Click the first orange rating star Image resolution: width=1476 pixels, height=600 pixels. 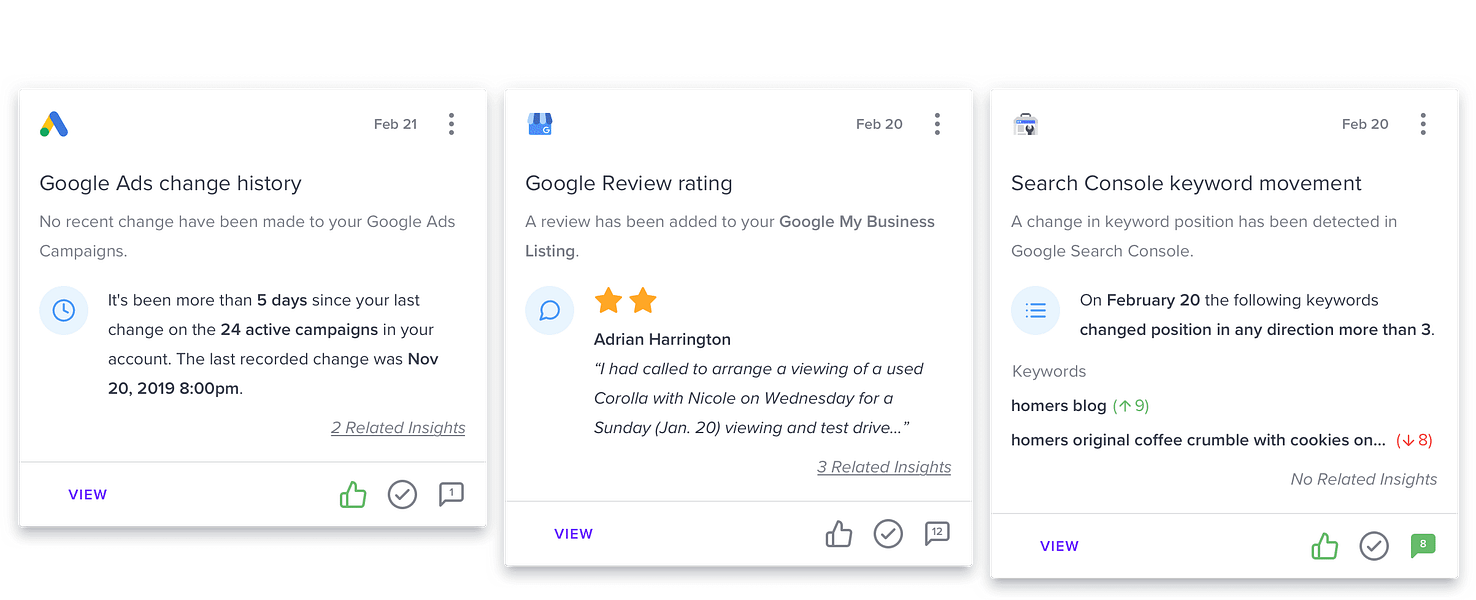pos(608,300)
